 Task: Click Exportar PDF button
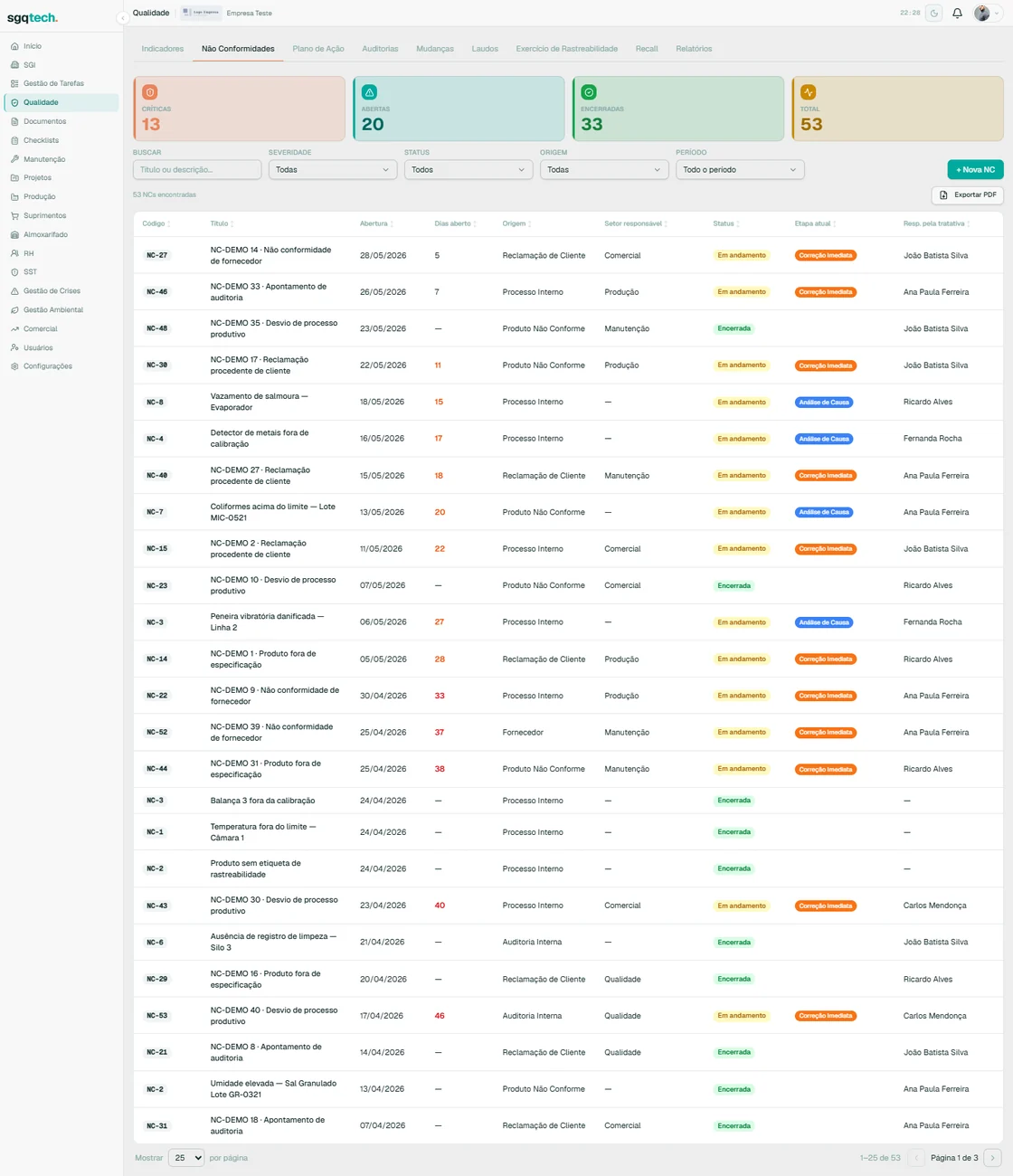[x=968, y=194]
